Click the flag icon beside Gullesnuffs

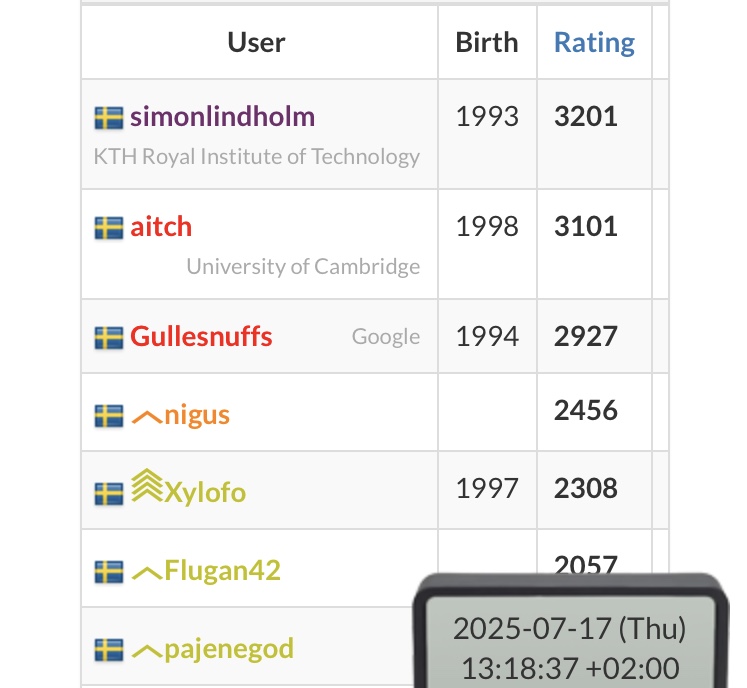(109, 338)
